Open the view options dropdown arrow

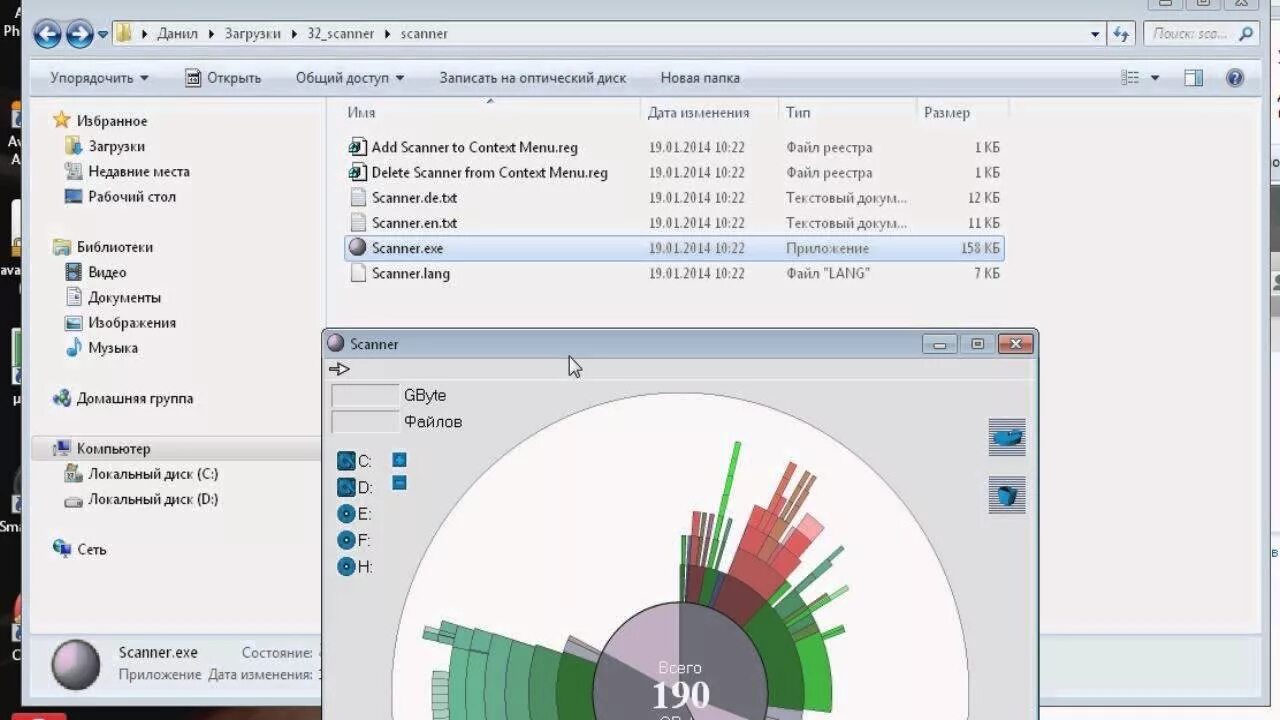(1155, 78)
